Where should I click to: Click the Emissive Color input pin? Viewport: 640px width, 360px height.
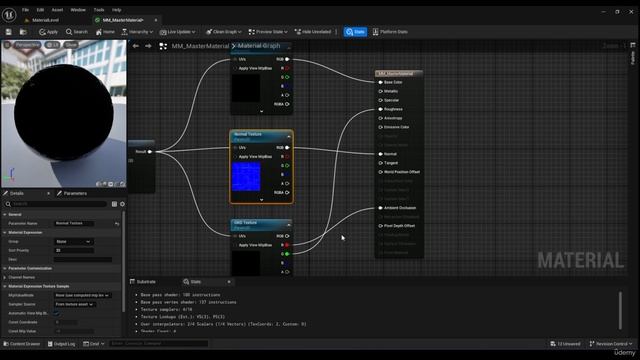(380, 127)
